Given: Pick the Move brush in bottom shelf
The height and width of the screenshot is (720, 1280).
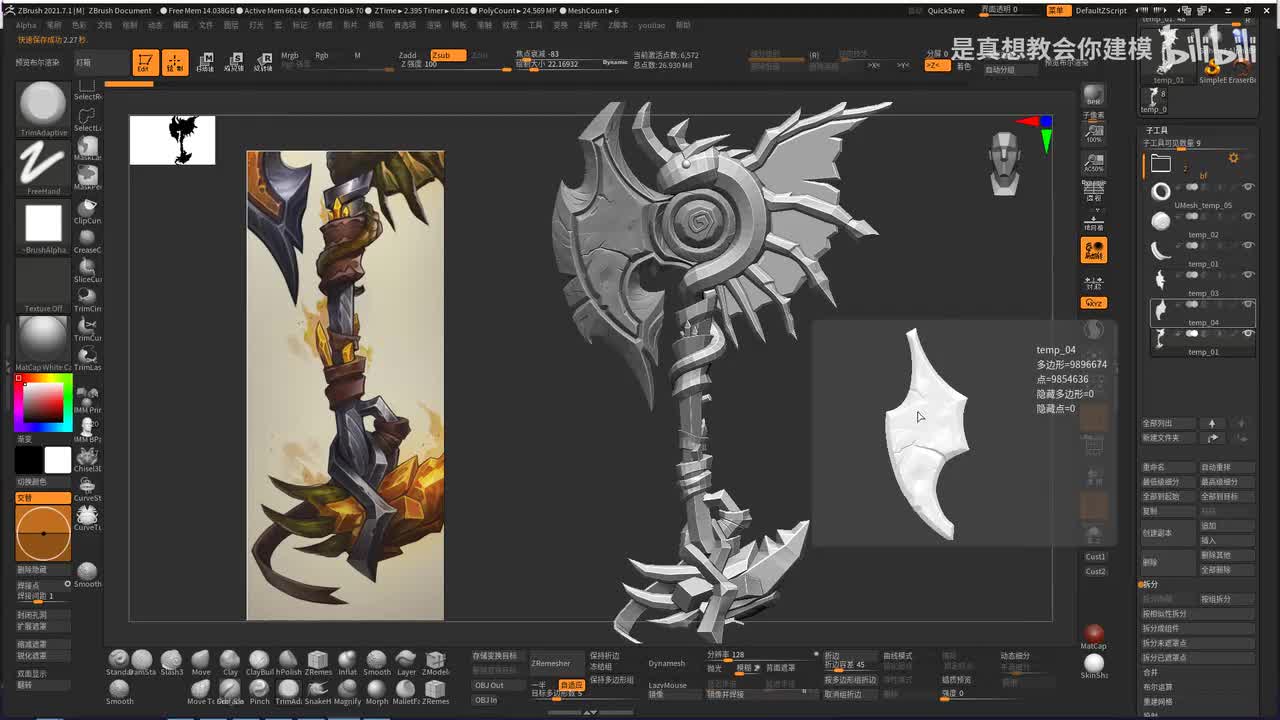Looking at the screenshot, I should pos(201,662).
